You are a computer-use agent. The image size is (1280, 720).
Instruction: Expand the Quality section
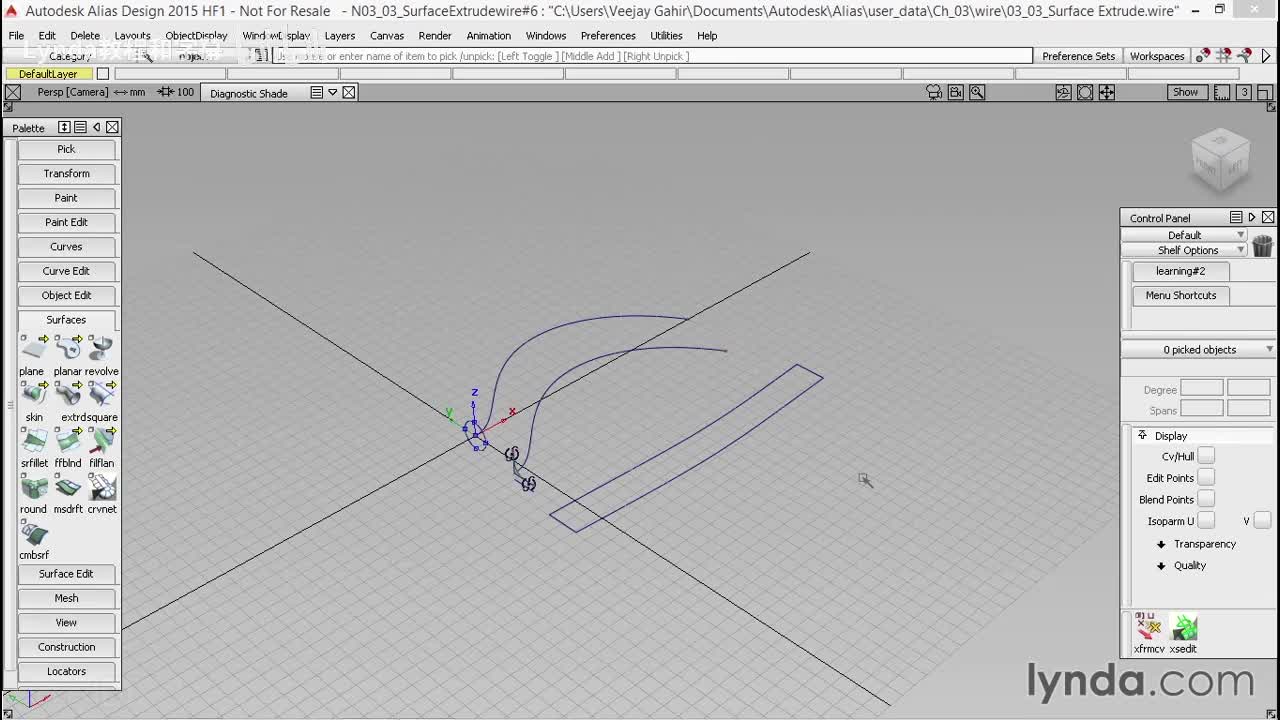1161,566
